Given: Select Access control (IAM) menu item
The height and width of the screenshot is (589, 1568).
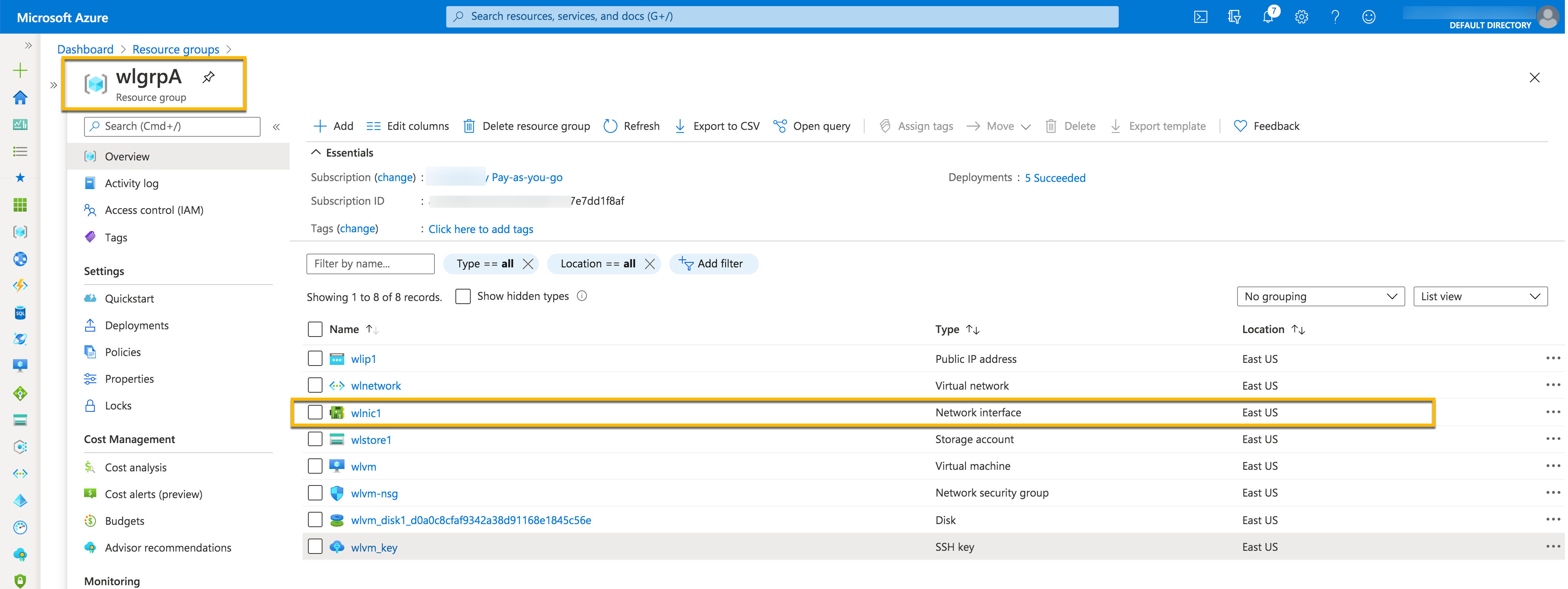Looking at the screenshot, I should click(154, 210).
